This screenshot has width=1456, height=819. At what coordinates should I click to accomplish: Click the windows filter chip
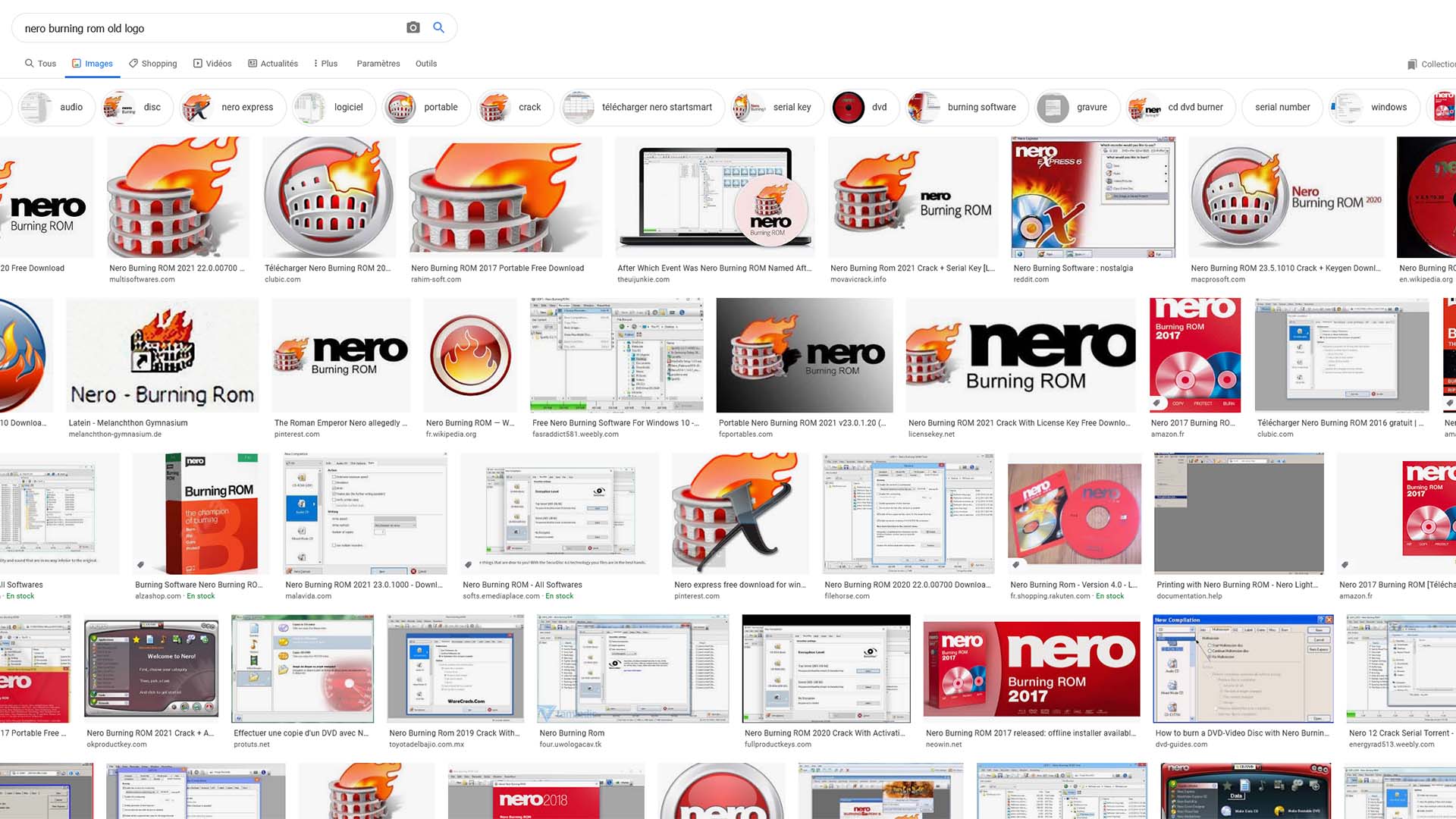pos(1375,107)
